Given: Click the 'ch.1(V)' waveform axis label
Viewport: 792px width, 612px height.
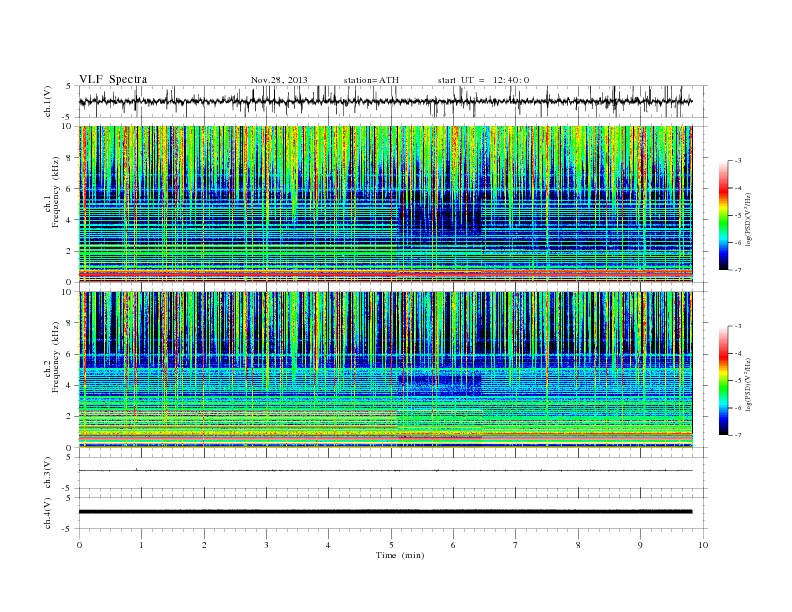Looking at the screenshot, I should pyautogui.click(x=48, y=101).
